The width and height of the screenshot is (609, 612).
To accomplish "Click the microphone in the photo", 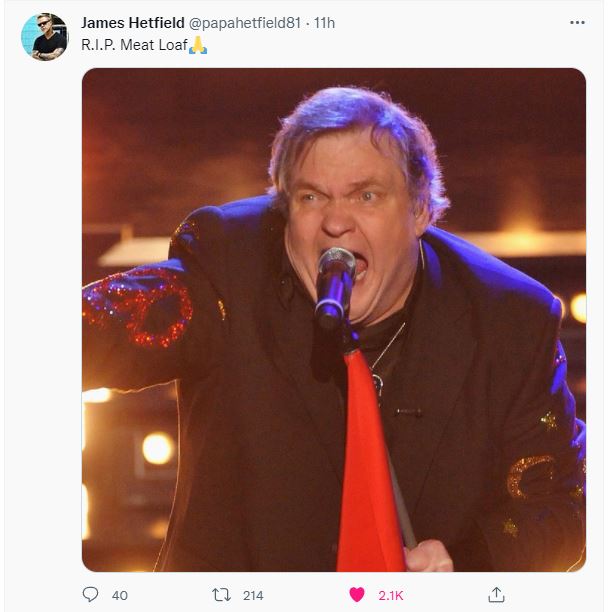I will [x=334, y=287].
